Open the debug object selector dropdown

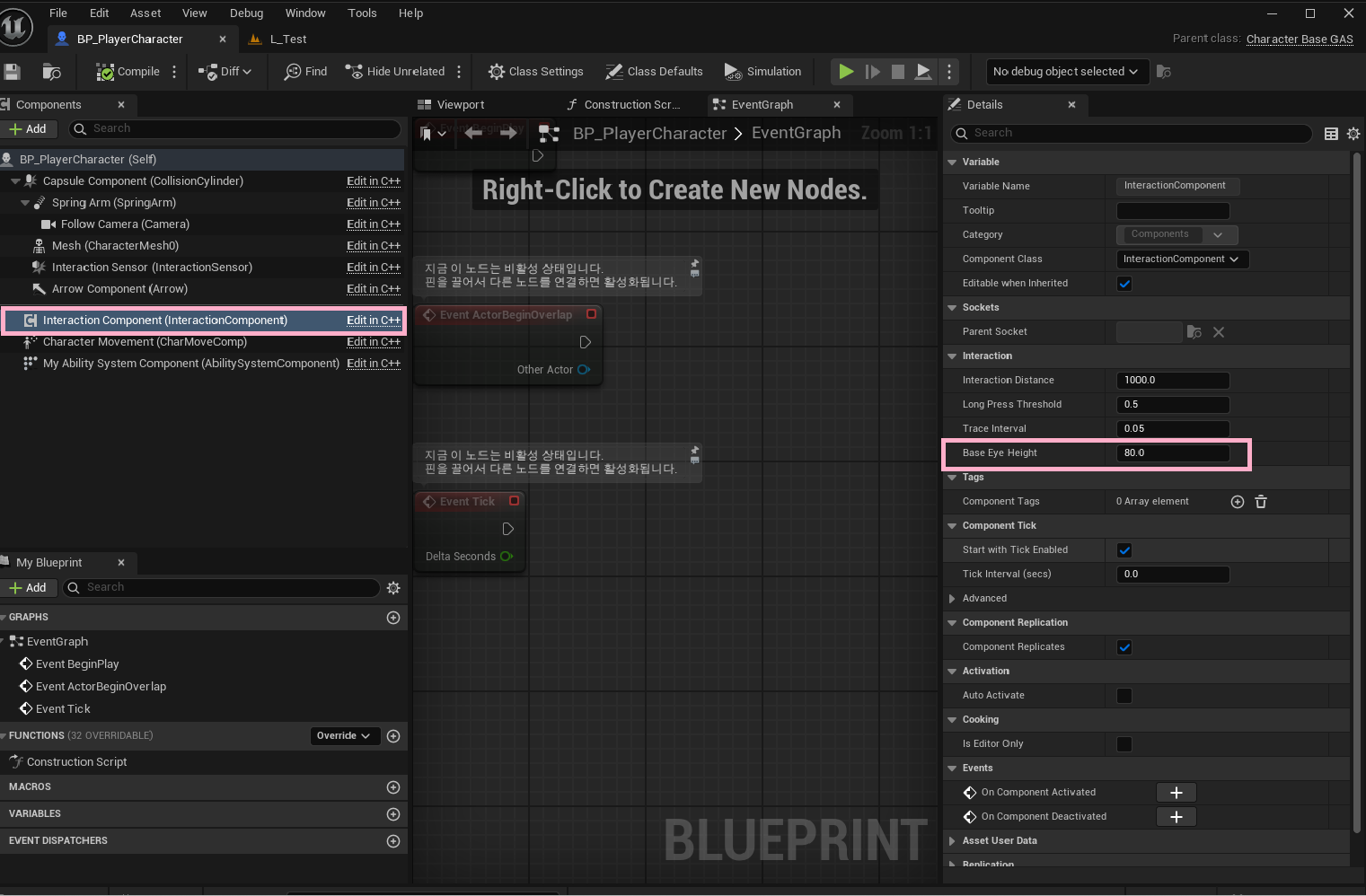[x=1067, y=72]
